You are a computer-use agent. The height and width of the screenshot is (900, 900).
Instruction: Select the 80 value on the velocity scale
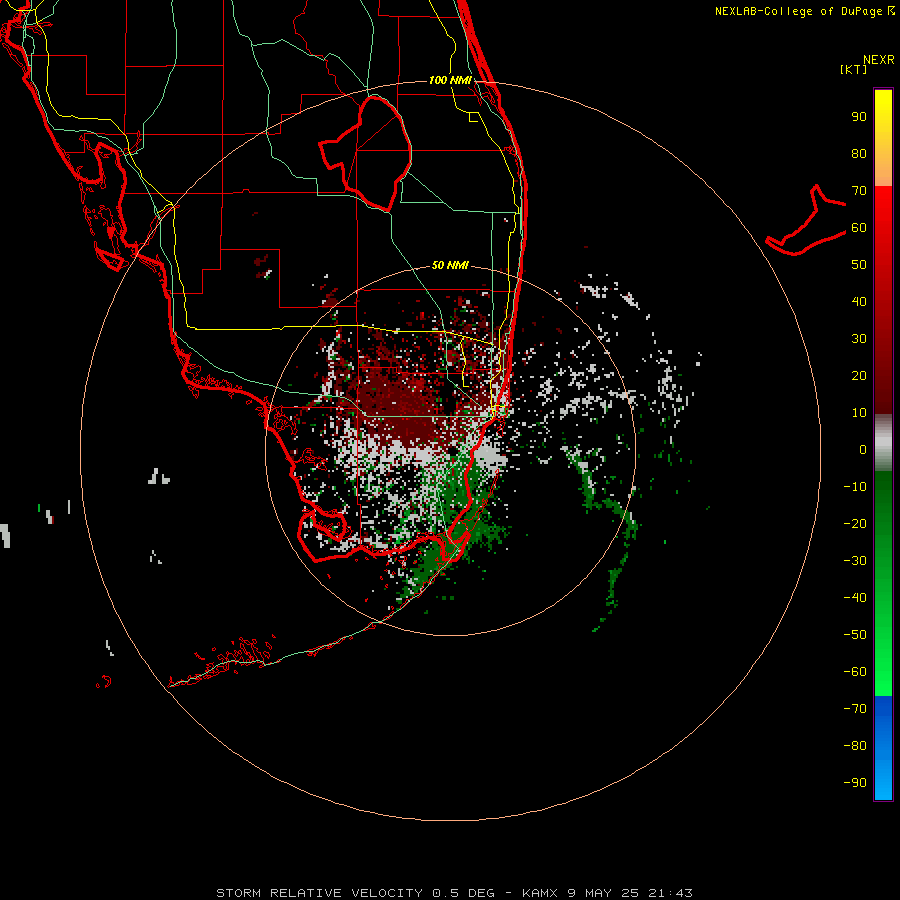(x=859, y=154)
